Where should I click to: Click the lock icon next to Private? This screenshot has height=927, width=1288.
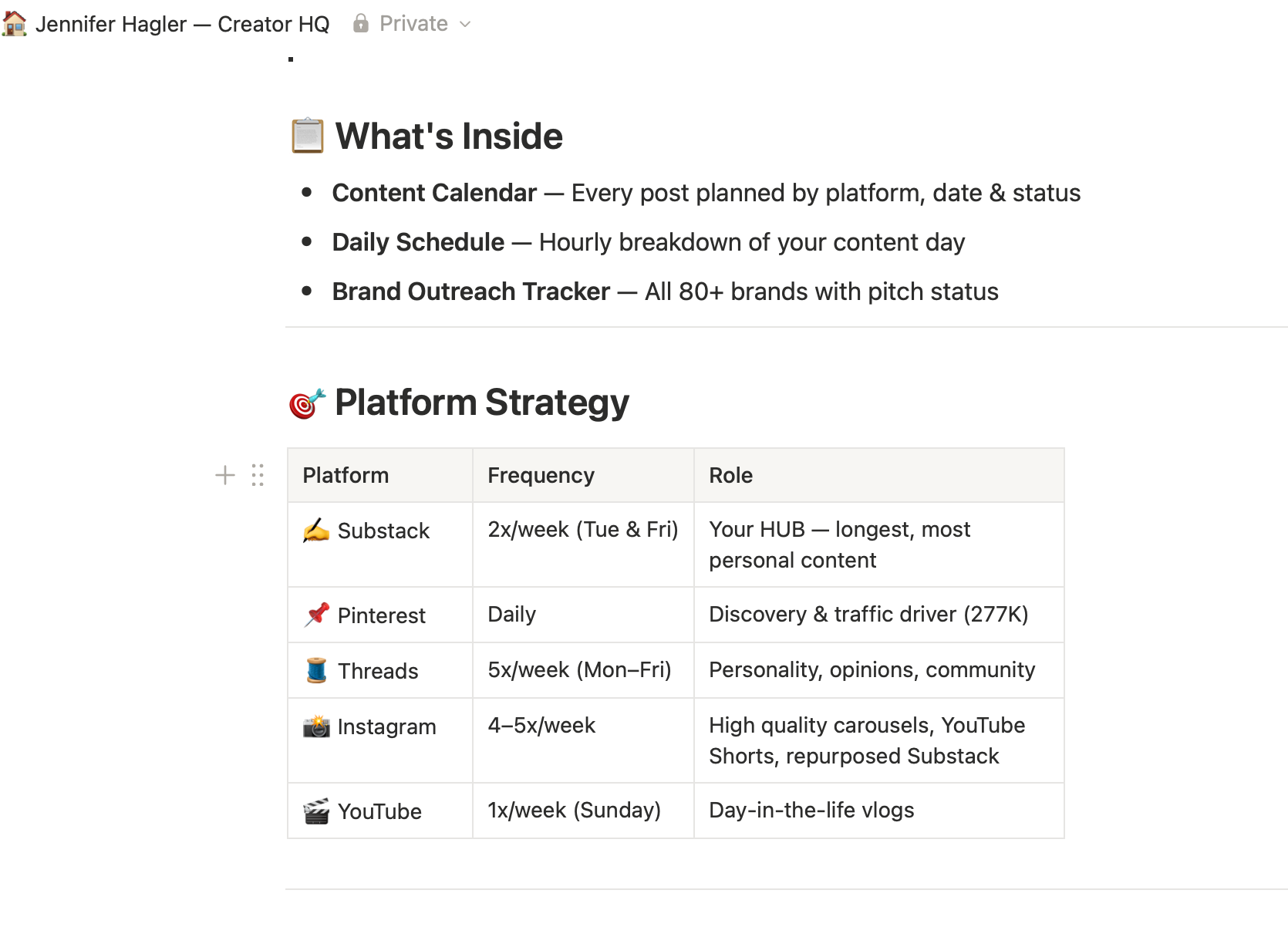(x=360, y=23)
